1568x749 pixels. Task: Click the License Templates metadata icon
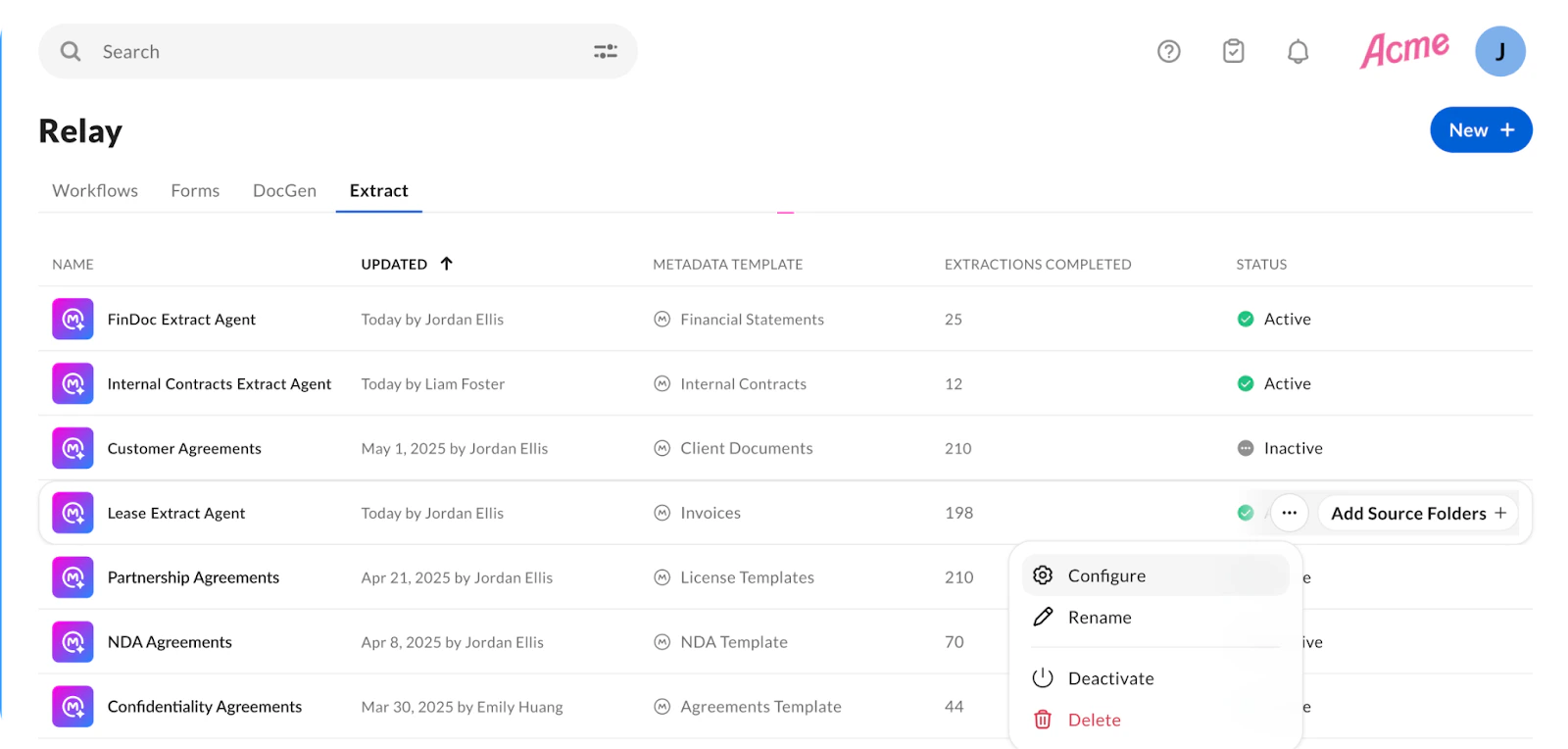(662, 577)
